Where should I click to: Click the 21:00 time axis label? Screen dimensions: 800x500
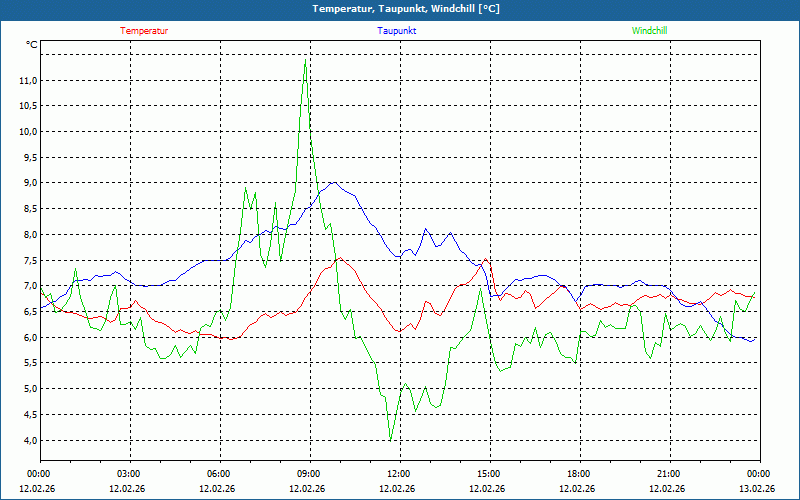pos(667,474)
